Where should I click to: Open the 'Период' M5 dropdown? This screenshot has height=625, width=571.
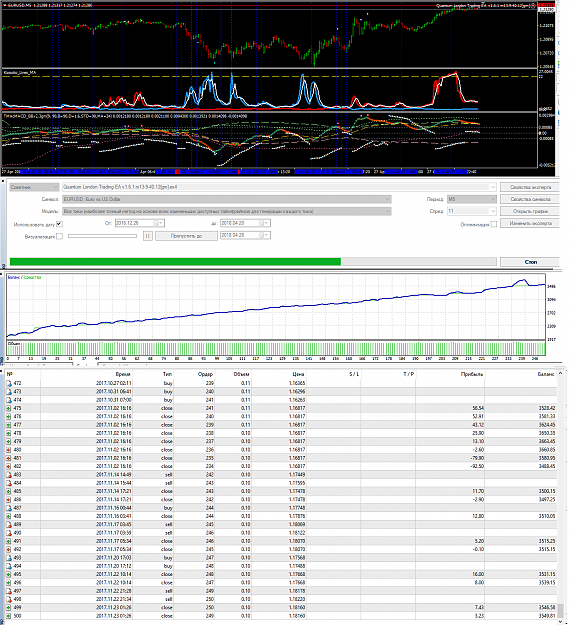(471, 199)
